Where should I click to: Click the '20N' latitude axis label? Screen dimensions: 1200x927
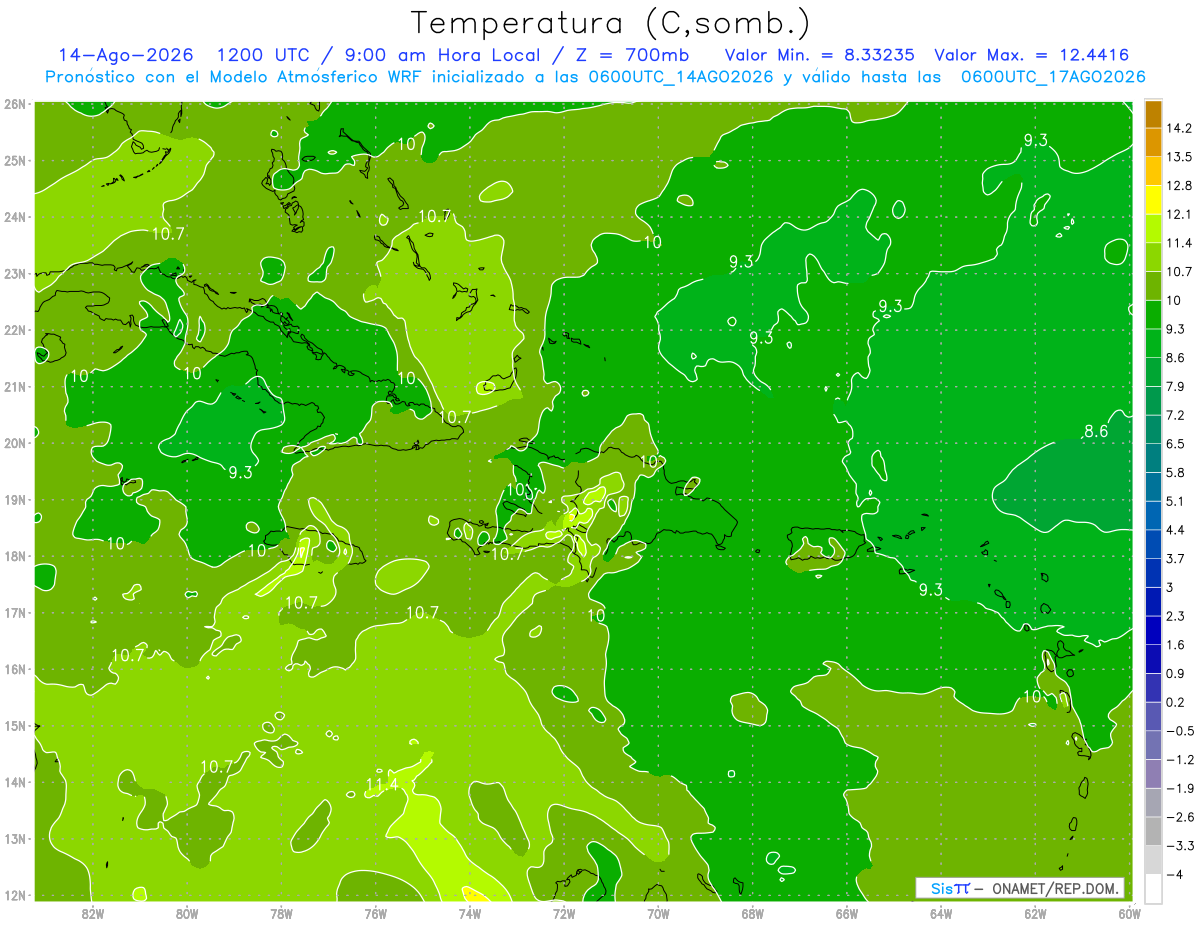15,444
